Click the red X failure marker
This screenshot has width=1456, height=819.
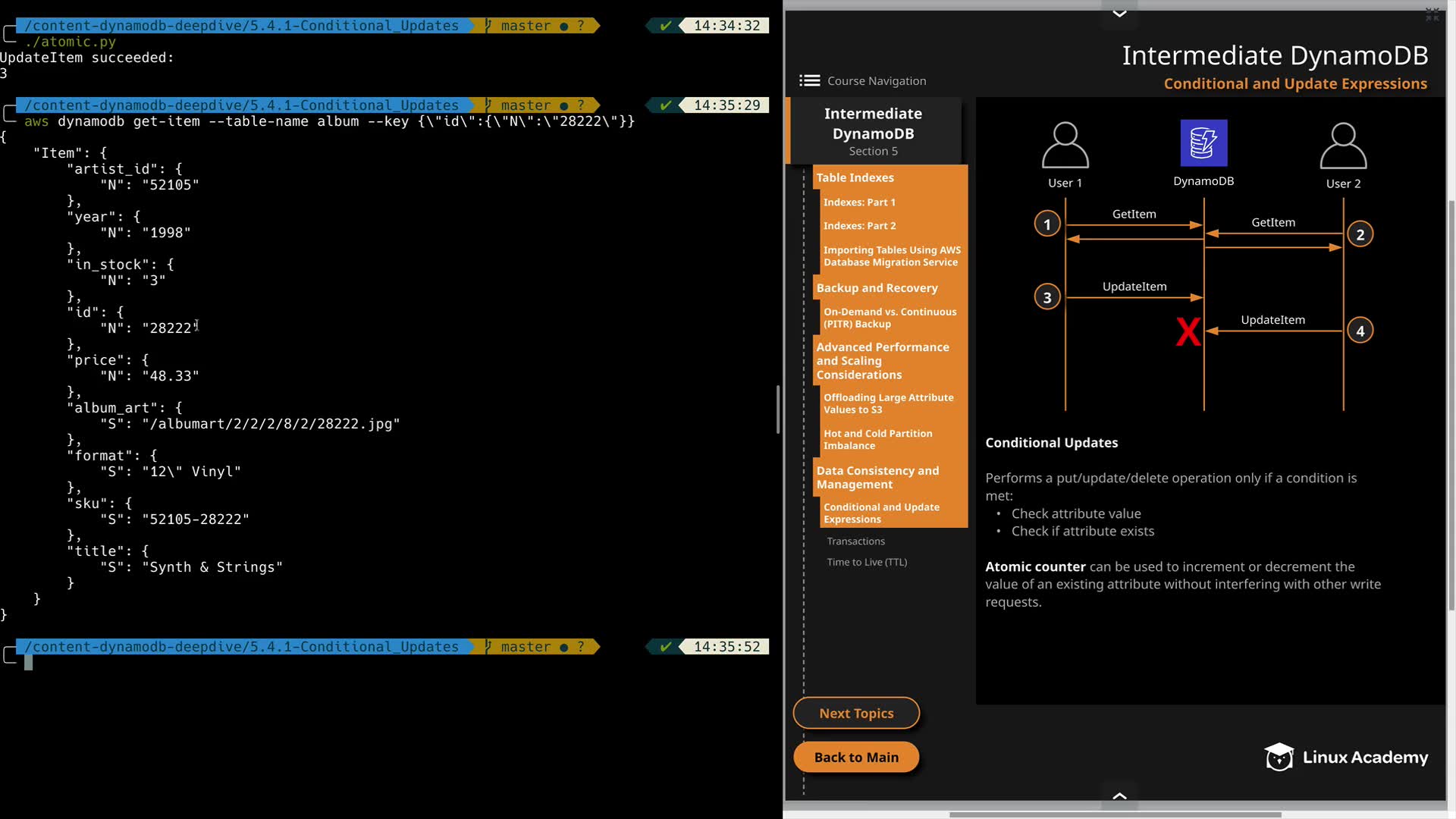[x=1188, y=331]
